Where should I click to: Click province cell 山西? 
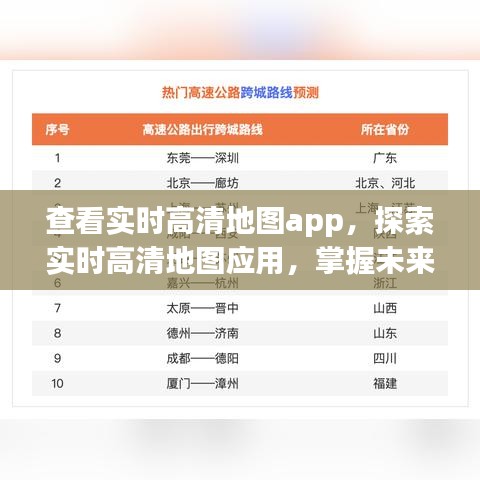(x=385, y=308)
